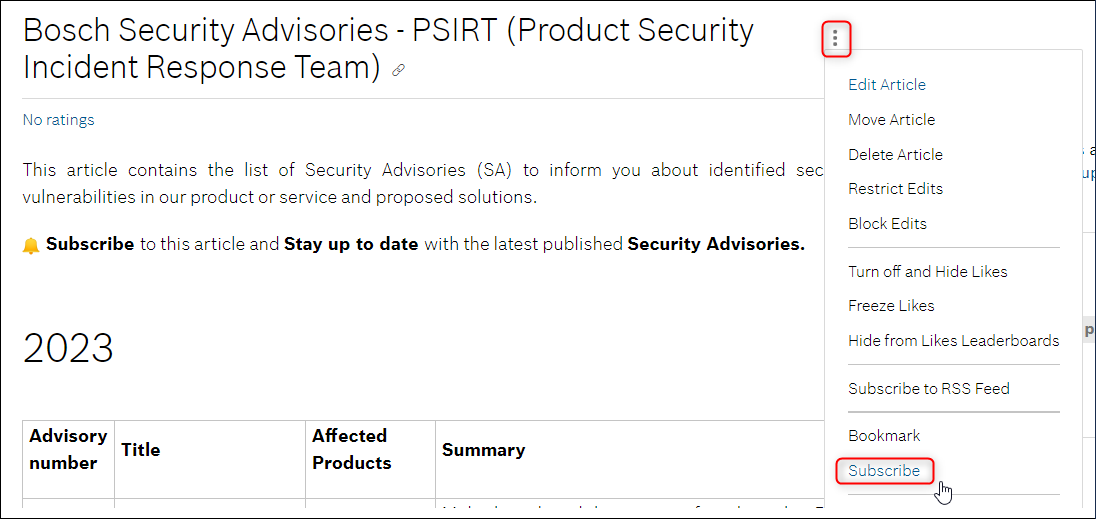
Task: Bookmark this article from the menu
Action: 884,436
